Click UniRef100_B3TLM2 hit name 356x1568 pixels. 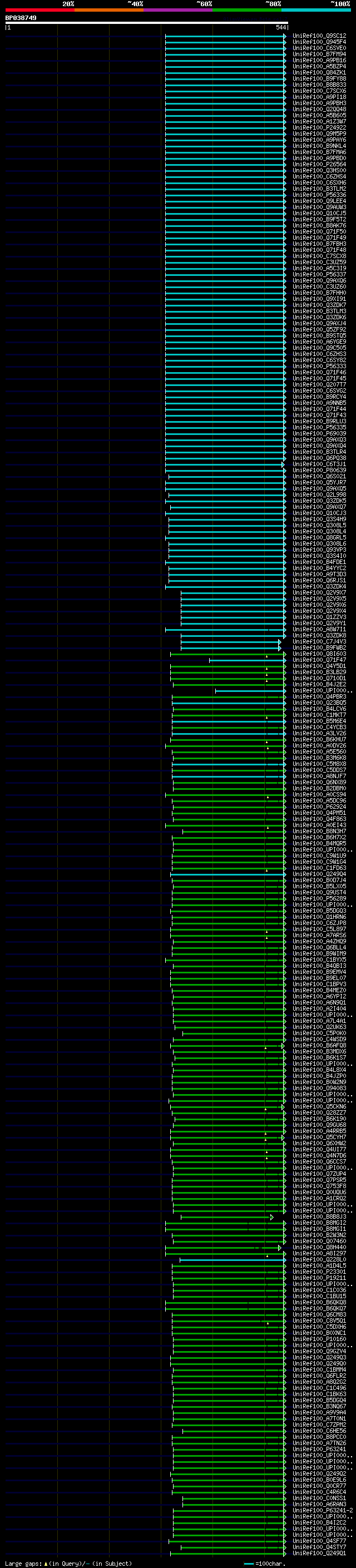[x=319, y=189]
